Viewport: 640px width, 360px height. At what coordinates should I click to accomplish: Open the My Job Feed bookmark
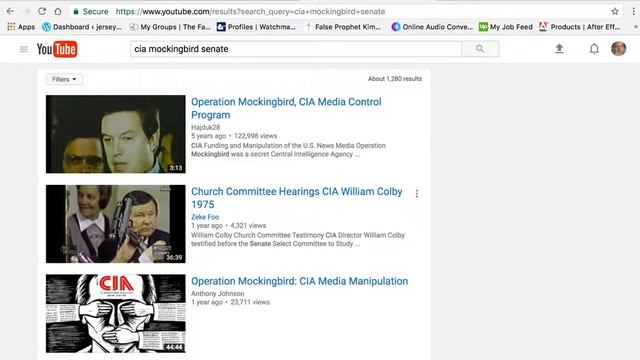[506, 27]
